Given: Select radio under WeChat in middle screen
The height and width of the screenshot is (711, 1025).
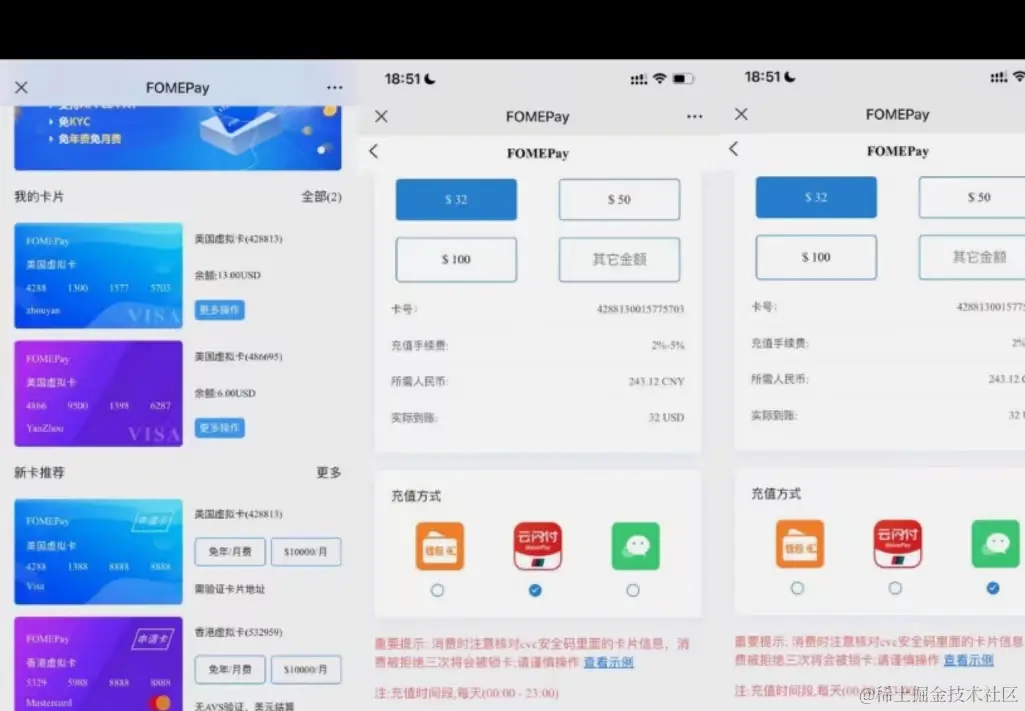Looking at the screenshot, I should 633,590.
